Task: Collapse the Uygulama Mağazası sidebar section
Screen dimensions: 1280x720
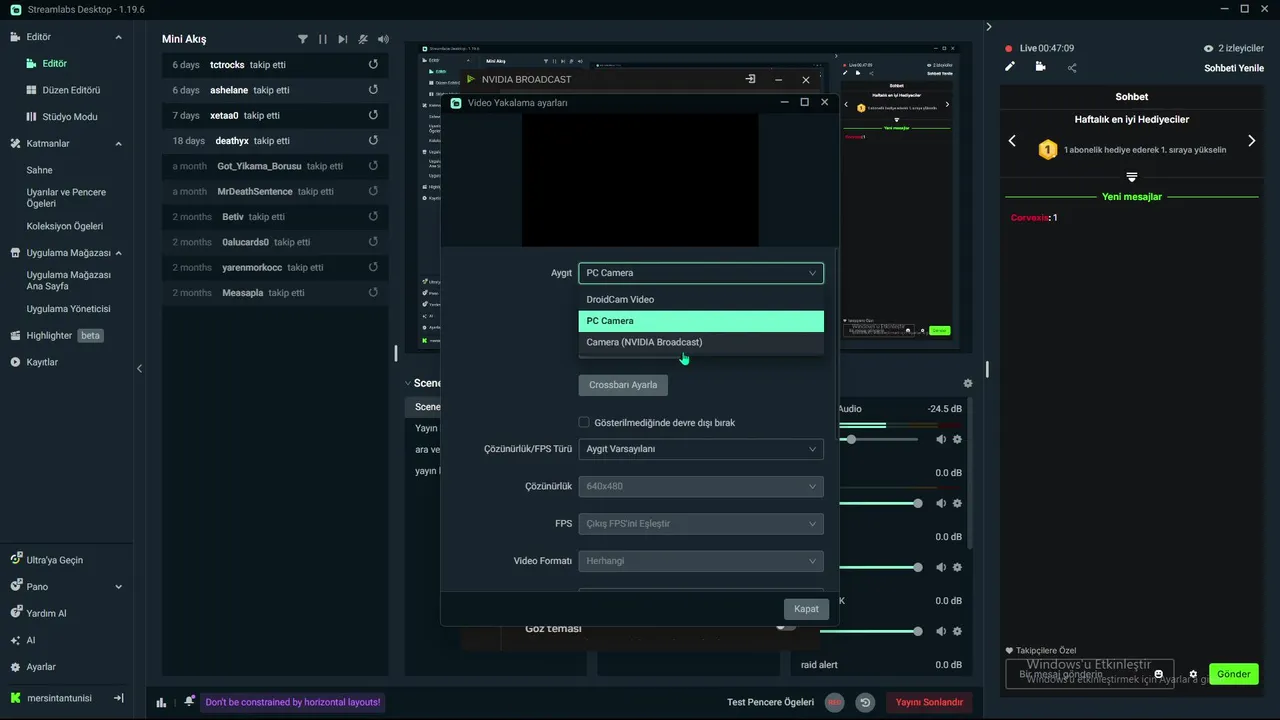Action: 118,253
